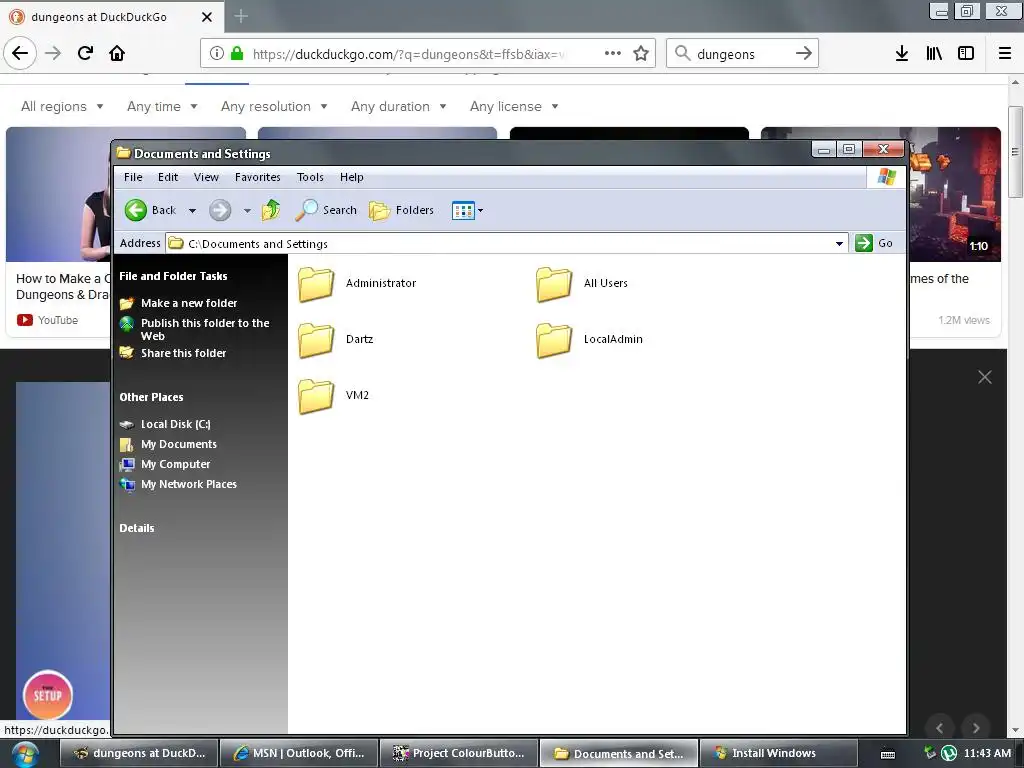Open the Help menu
Screen dimensions: 1024x768
click(x=351, y=177)
